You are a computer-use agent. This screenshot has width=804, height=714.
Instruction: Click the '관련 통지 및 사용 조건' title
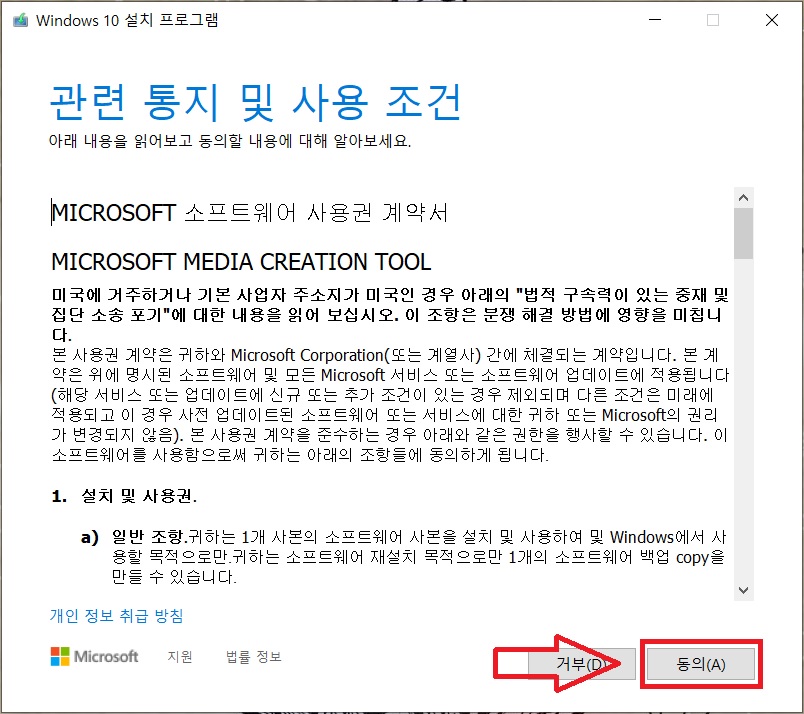(x=255, y=103)
